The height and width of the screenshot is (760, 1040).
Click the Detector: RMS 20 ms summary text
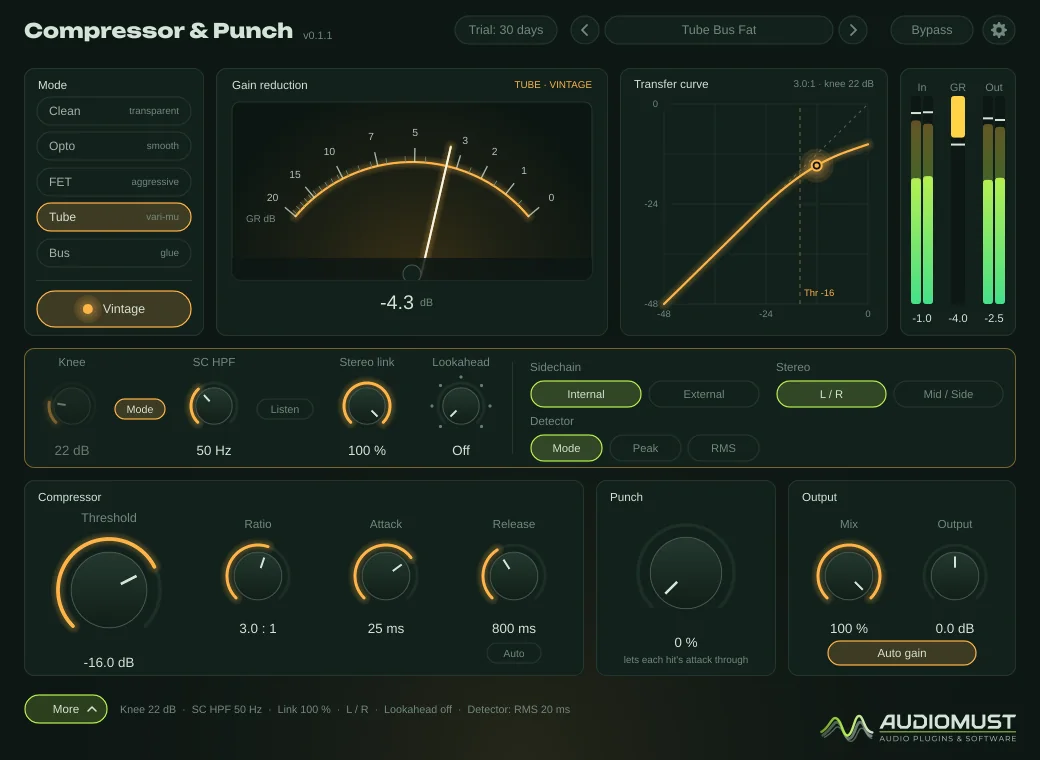[x=518, y=710]
